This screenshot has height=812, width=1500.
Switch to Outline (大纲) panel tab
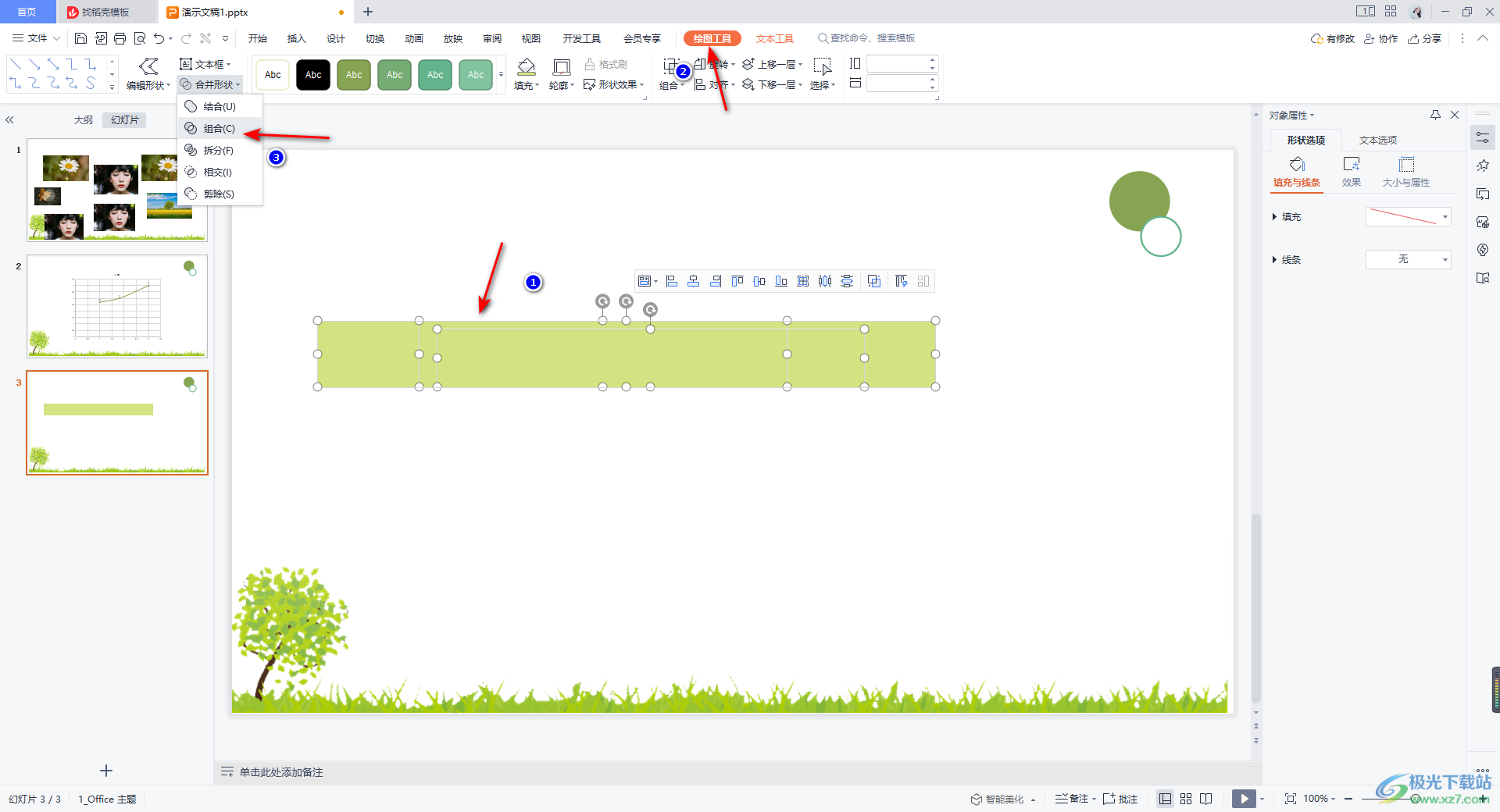pyautogui.click(x=83, y=119)
